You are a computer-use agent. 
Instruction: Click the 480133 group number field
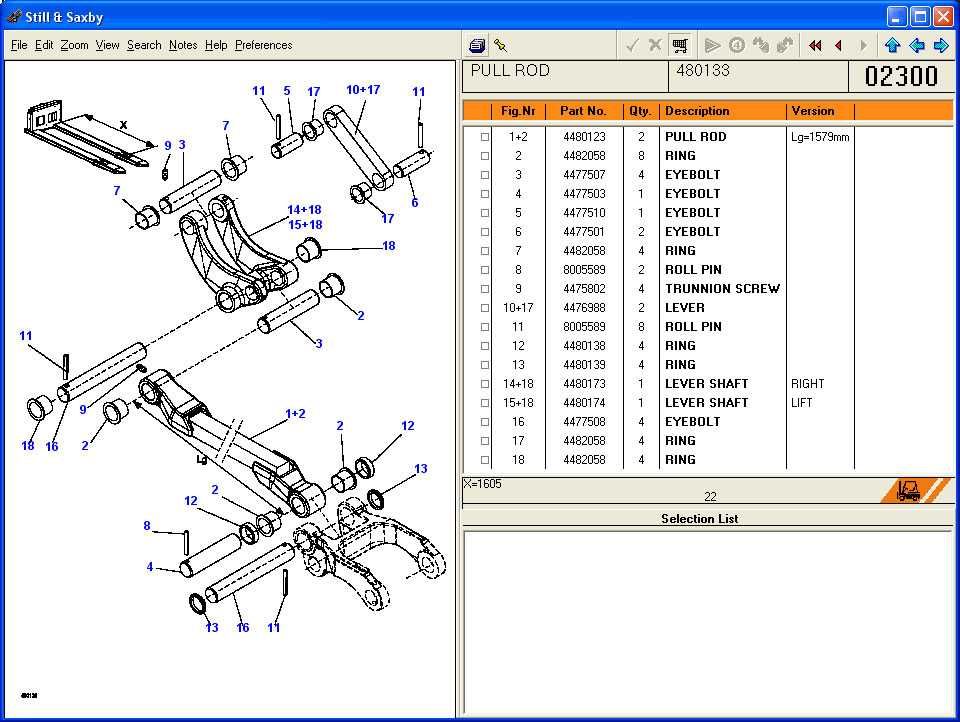[x=757, y=77]
